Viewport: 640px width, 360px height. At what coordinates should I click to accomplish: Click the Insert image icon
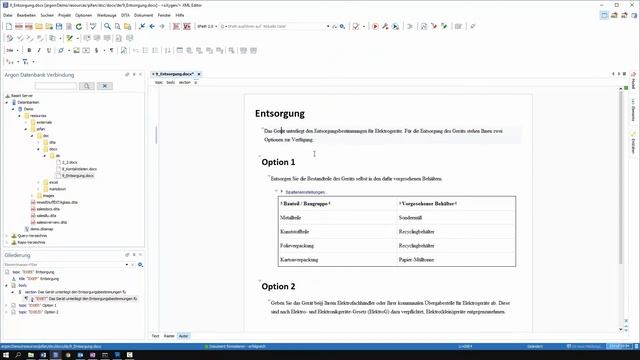(76, 51)
